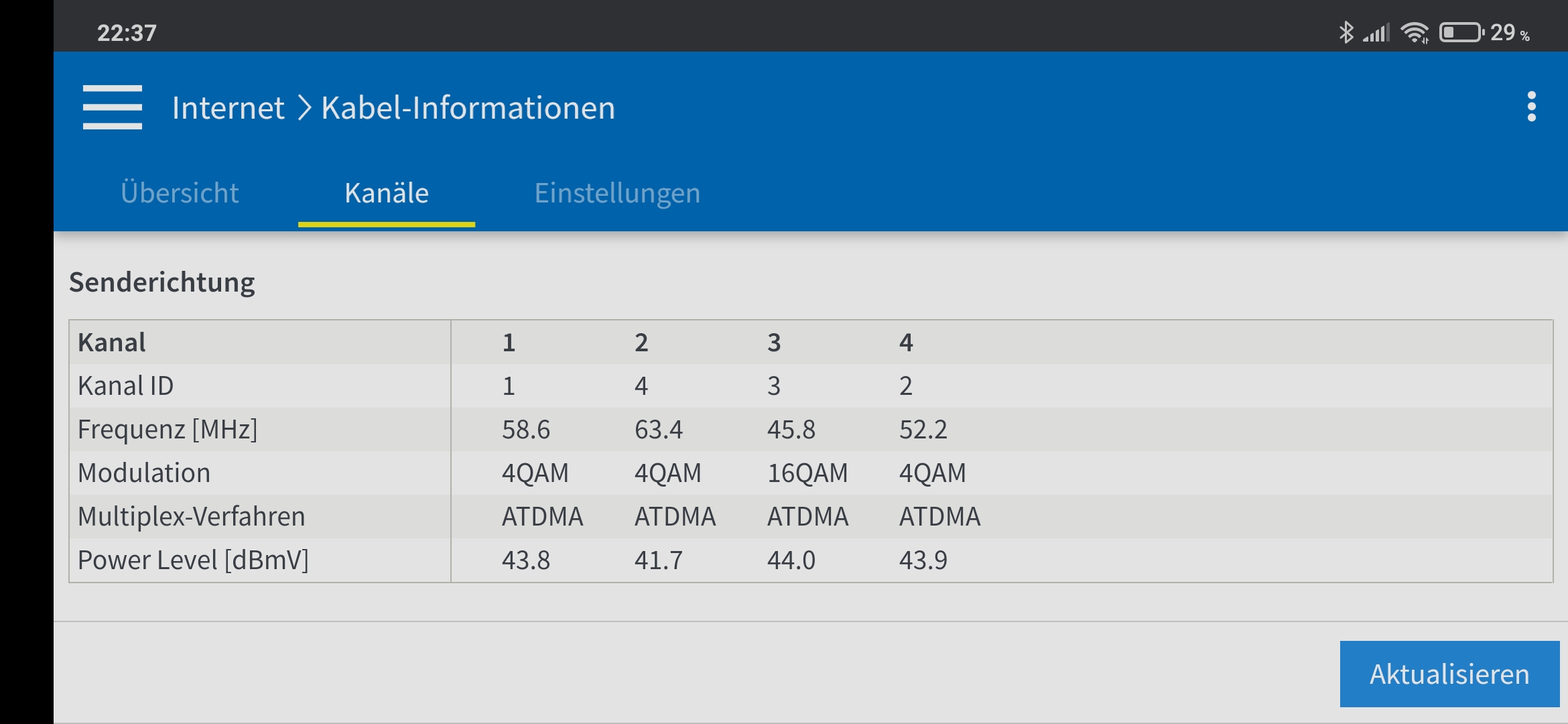The height and width of the screenshot is (724, 1568).
Task: Click the Power Level [dBmV] row label
Action: pos(193,560)
